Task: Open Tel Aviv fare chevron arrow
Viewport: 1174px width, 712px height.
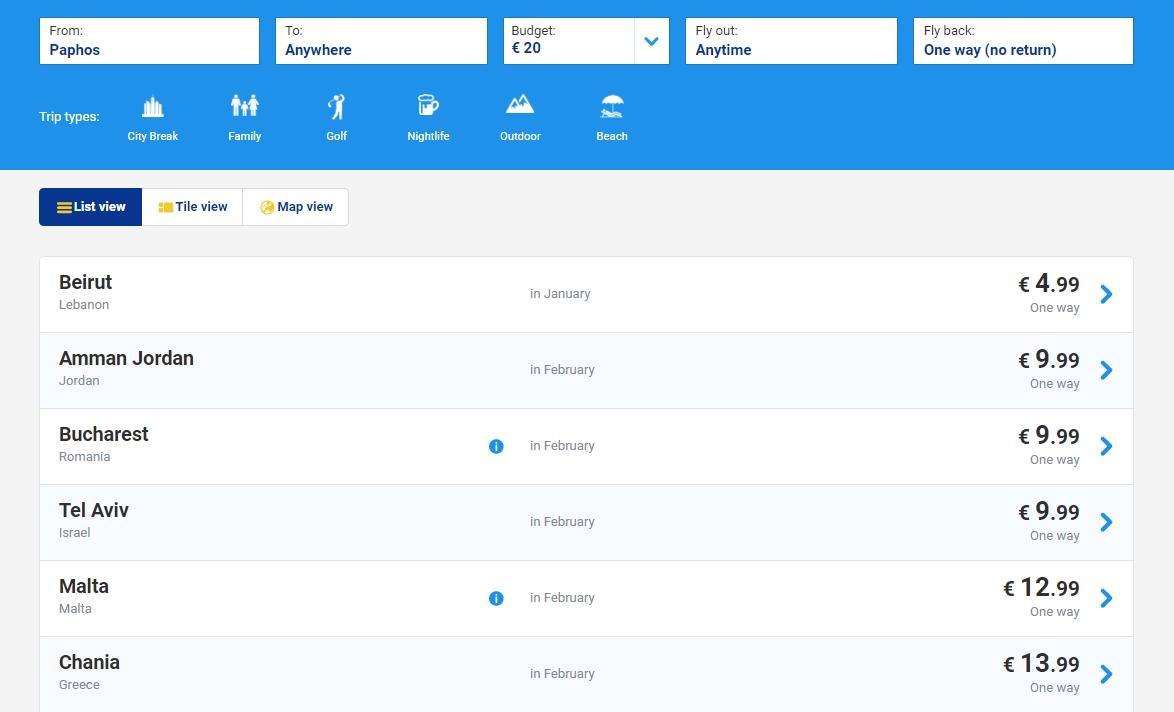Action: coord(1106,522)
